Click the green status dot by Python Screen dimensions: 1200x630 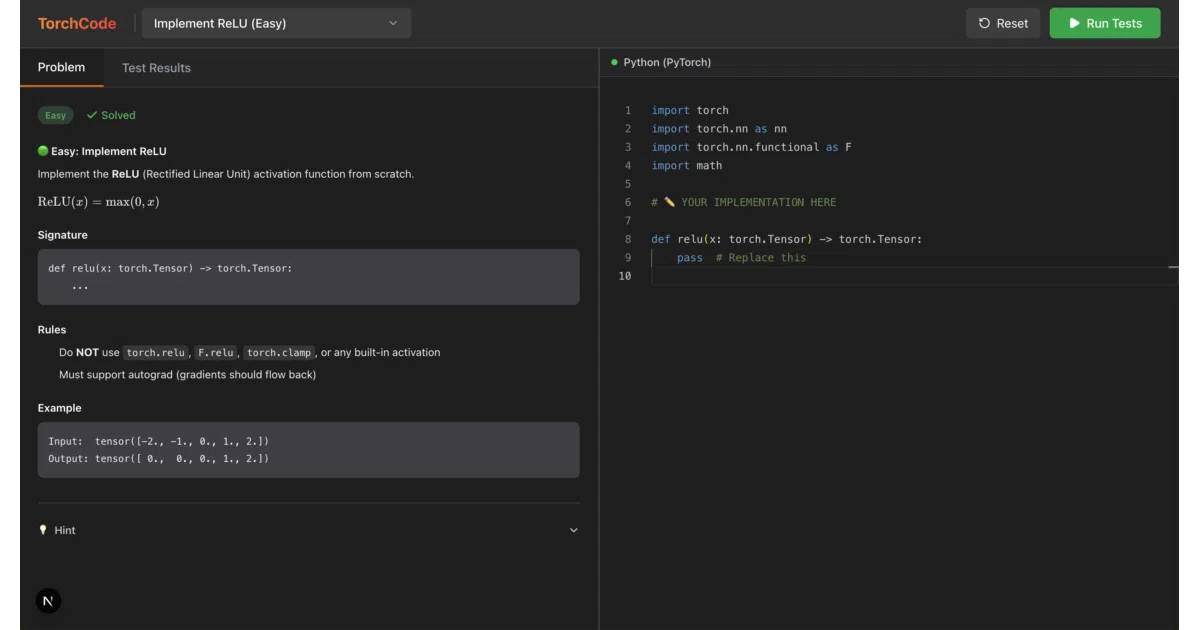pos(614,62)
